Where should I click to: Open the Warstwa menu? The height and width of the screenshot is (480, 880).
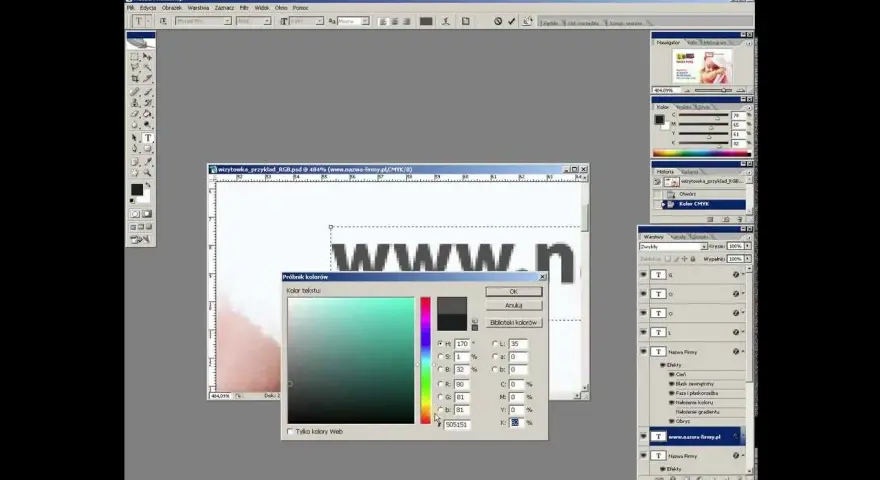[198, 8]
